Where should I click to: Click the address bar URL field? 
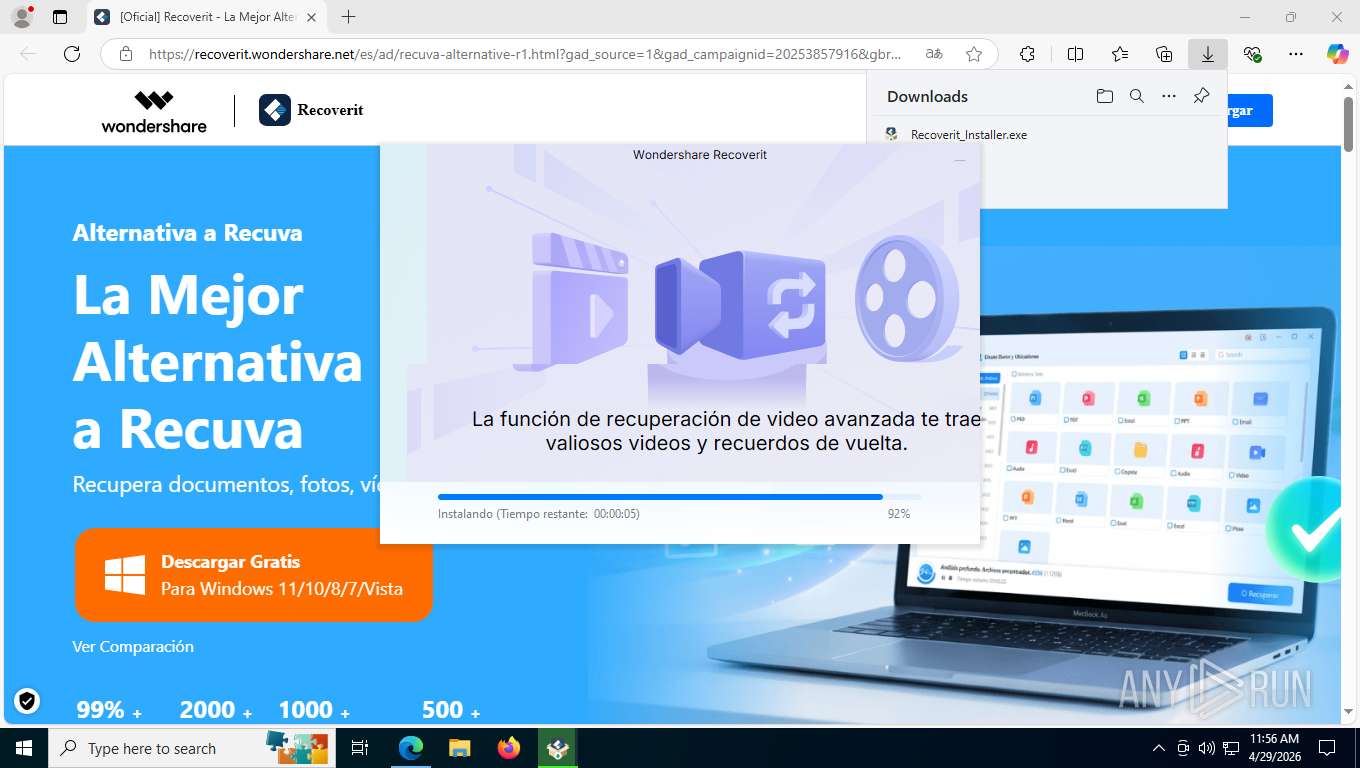(x=524, y=54)
